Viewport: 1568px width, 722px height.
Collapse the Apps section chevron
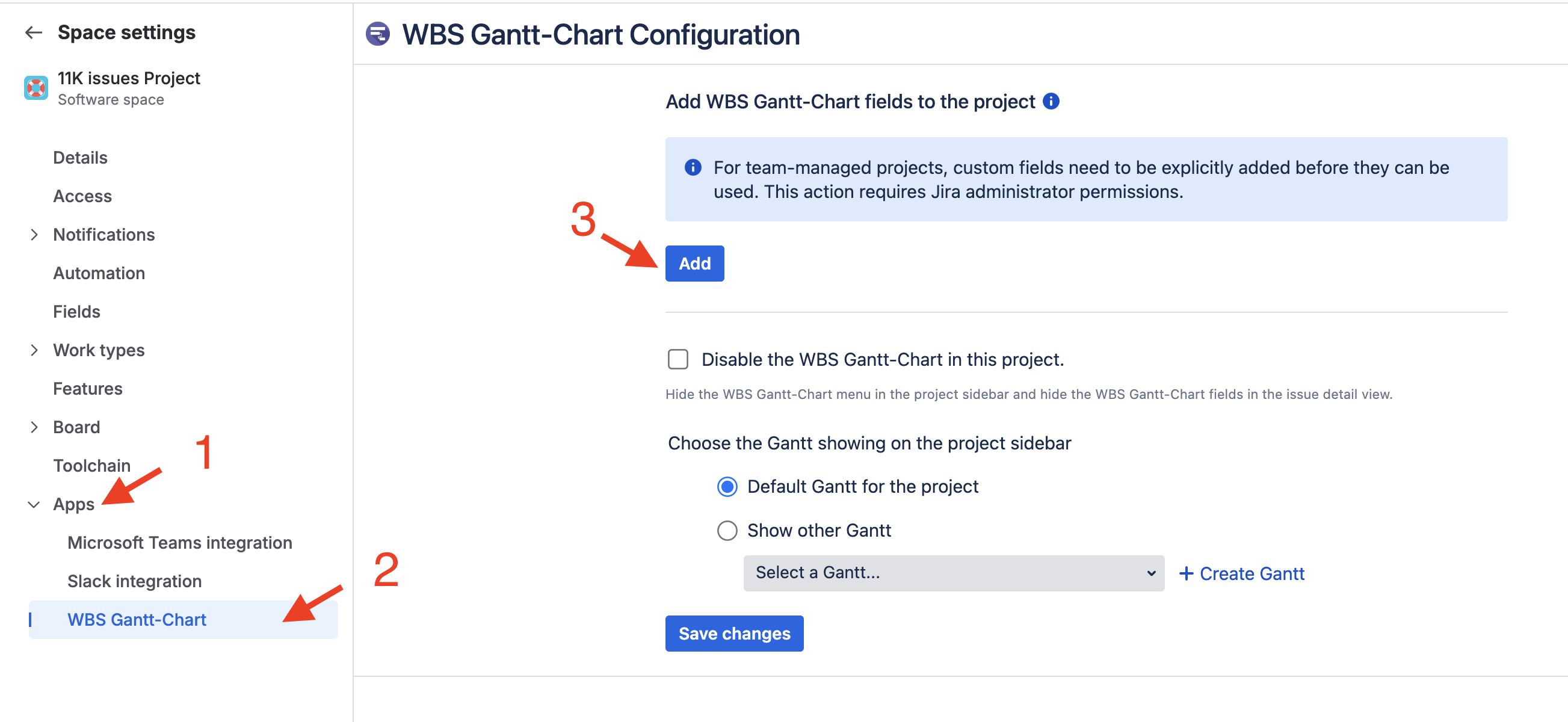[34, 504]
